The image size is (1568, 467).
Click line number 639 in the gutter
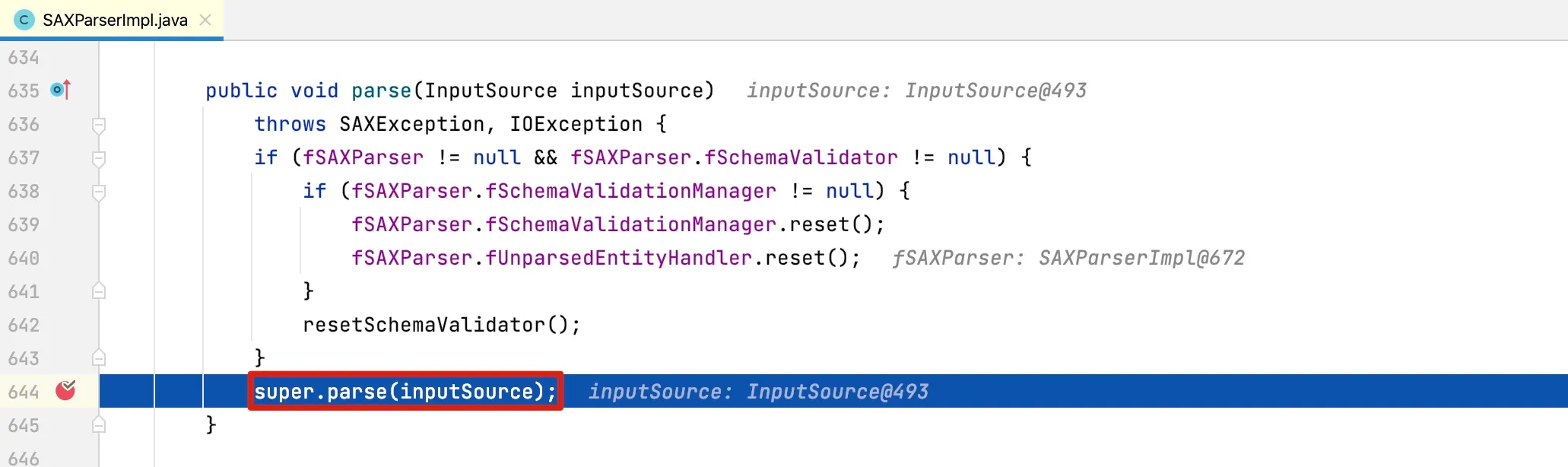24,225
